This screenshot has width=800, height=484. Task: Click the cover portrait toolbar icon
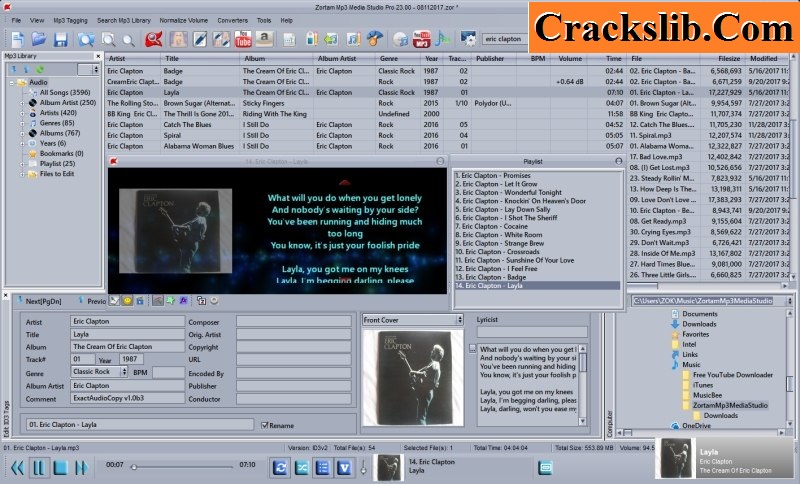(178, 39)
